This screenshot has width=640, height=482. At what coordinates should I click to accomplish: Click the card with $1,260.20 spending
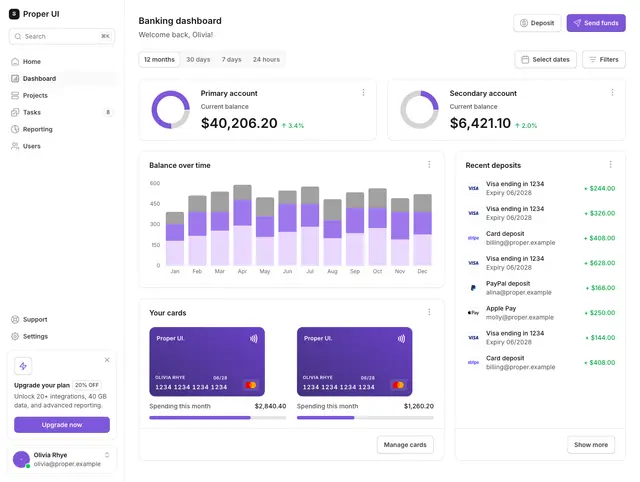click(355, 362)
